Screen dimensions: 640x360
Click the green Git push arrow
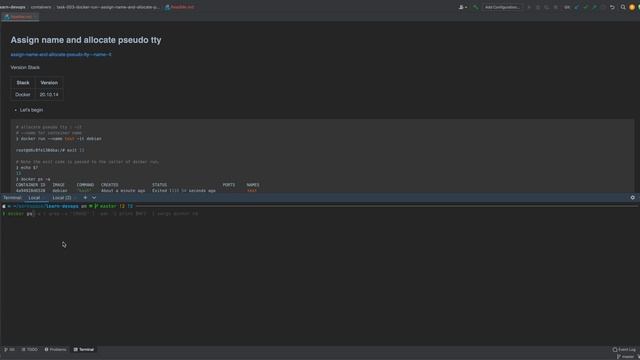(594, 7)
